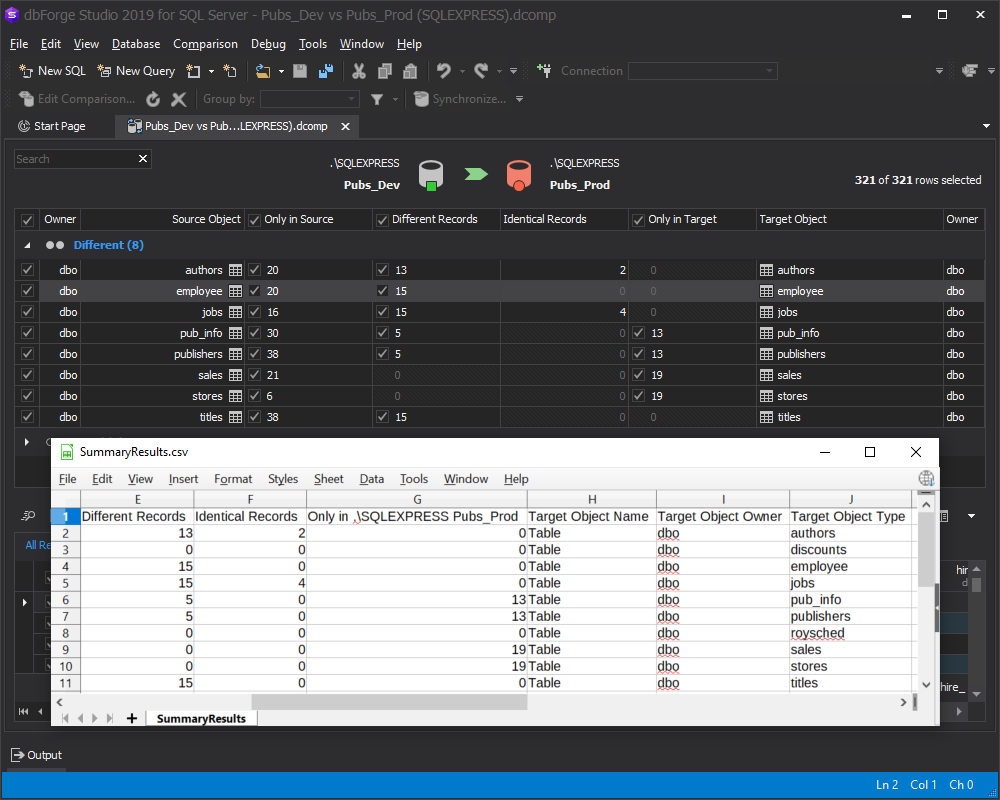Viewport: 1000px width, 800px height.
Task: Click the Output panel icon
Action: (x=17, y=755)
